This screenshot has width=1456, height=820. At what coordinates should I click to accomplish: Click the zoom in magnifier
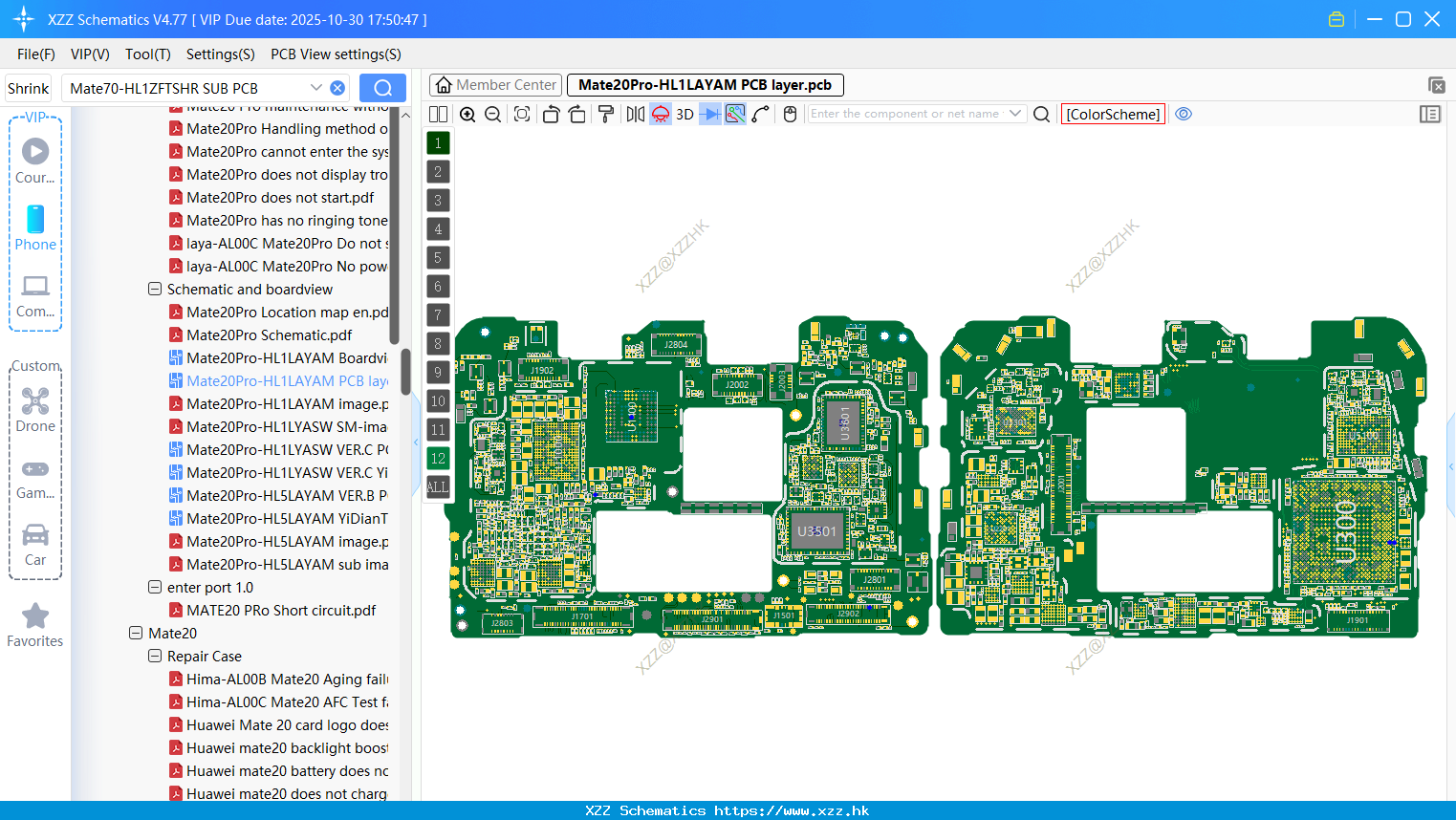point(467,114)
